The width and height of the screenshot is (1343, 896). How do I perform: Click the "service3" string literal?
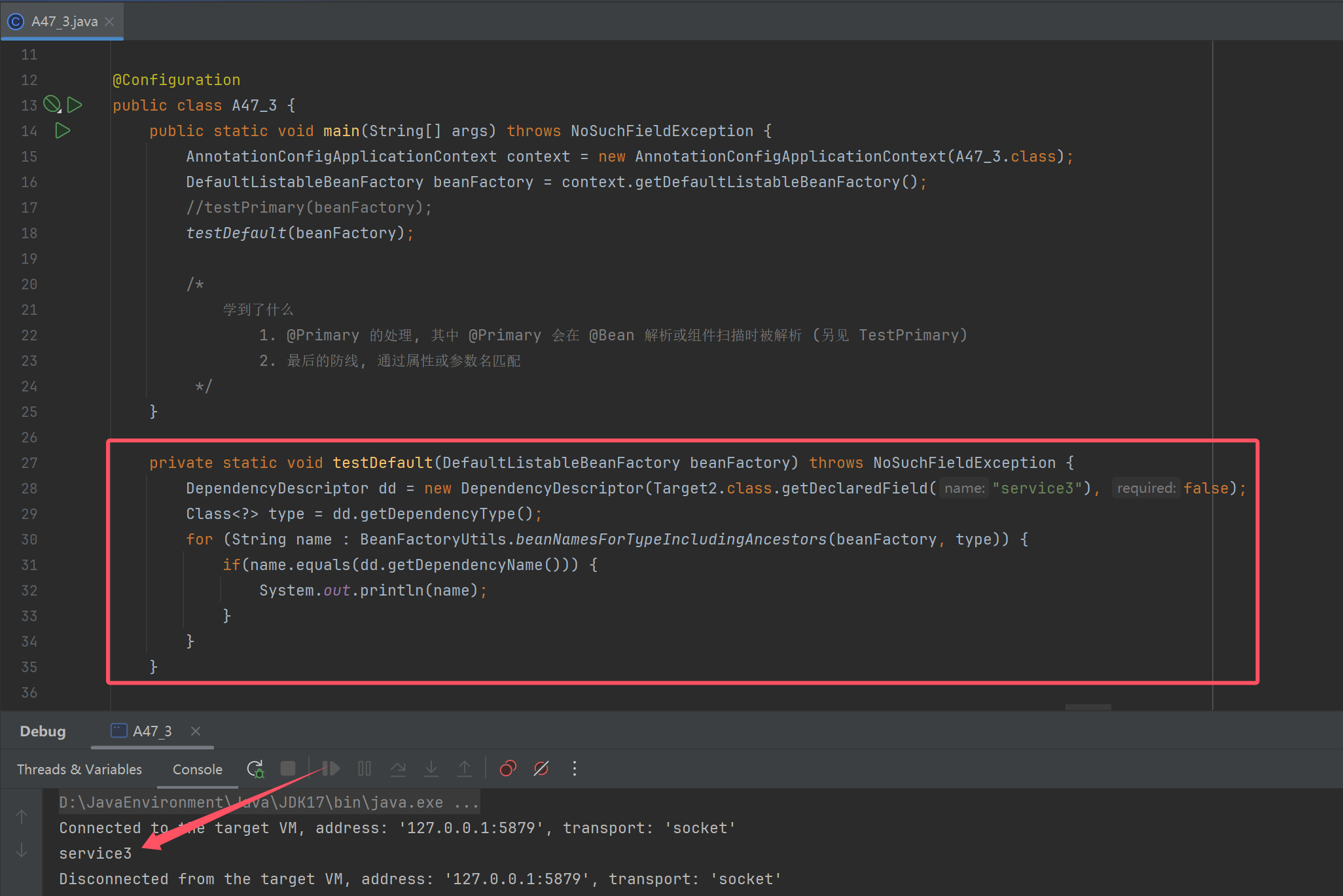pos(1037,488)
